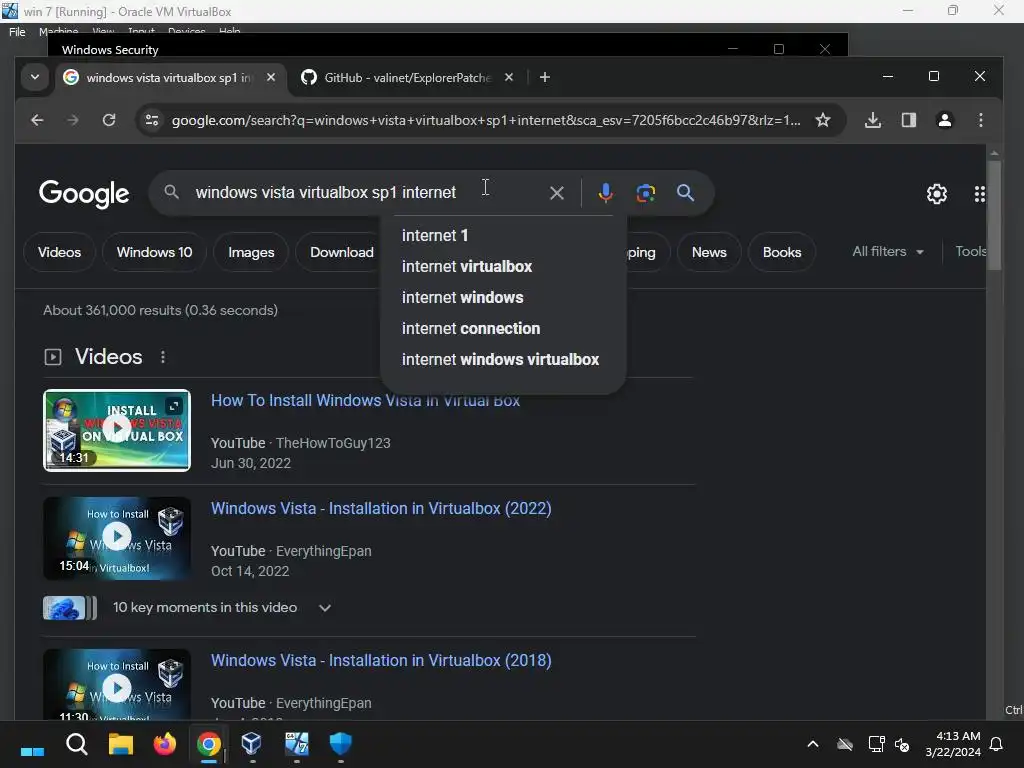Open VirtualBox cube icon on taskbar
Screen dimensions: 1024x768
click(251, 744)
